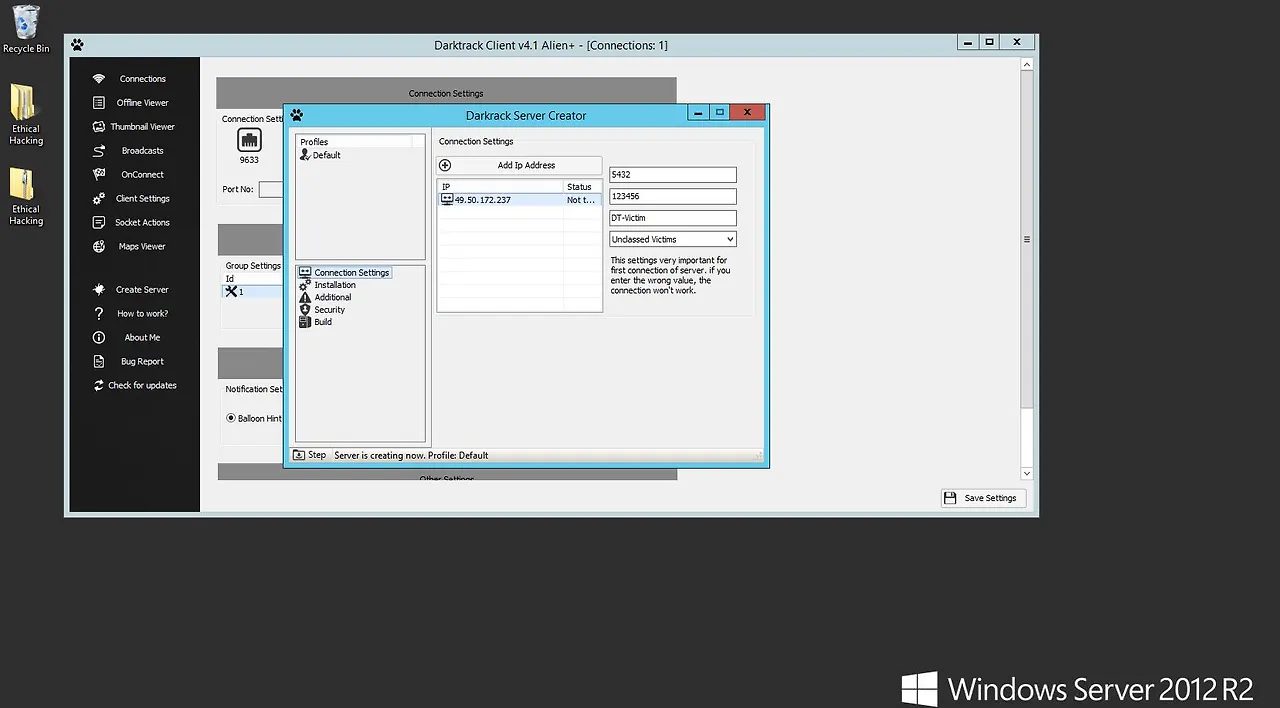The image size is (1280, 708).
Task: Open the Thumbnail Viewer icon
Action: tap(98, 127)
